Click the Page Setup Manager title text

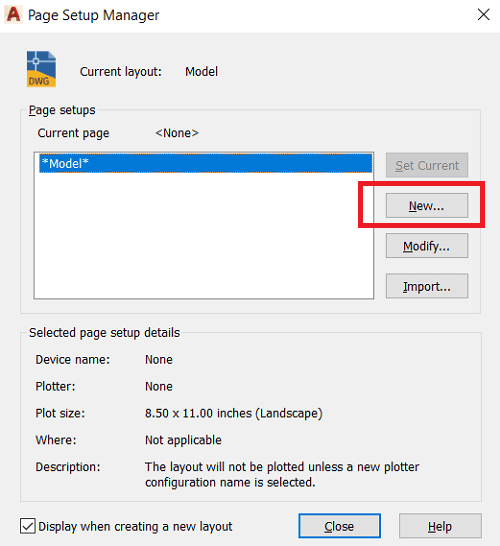[x=93, y=15]
